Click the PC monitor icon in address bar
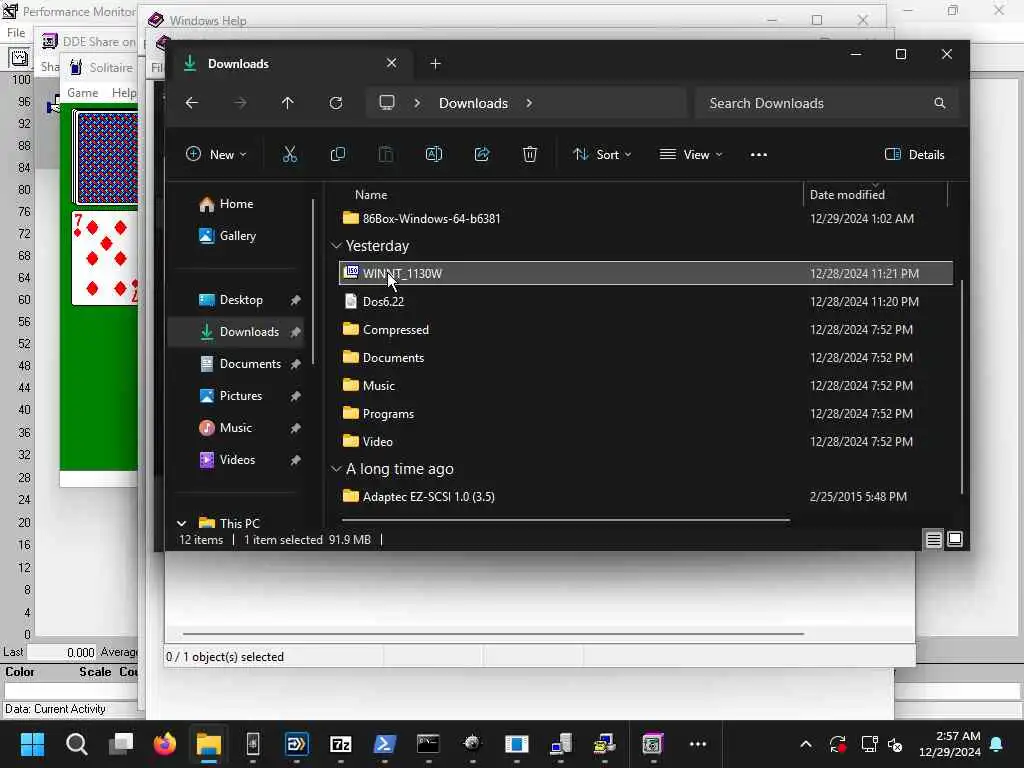1024x768 pixels. point(387,103)
